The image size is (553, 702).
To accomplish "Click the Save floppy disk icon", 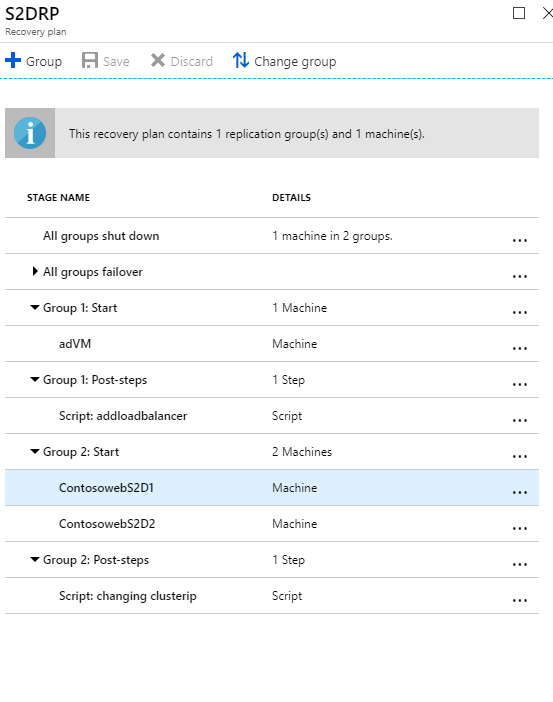I will click(x=90, y=60).
